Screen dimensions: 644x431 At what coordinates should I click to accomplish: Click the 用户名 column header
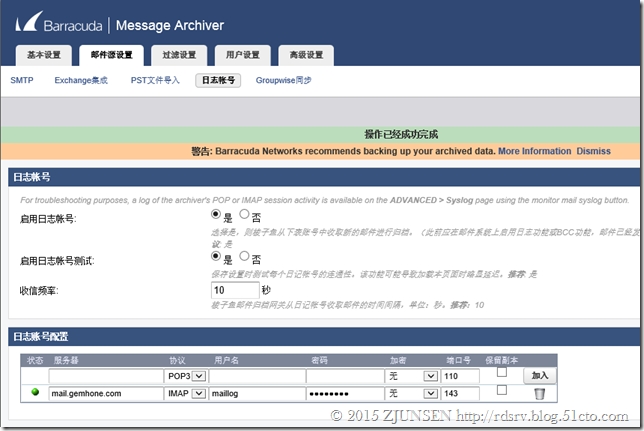pyautogui.click(x=226, y=360)
